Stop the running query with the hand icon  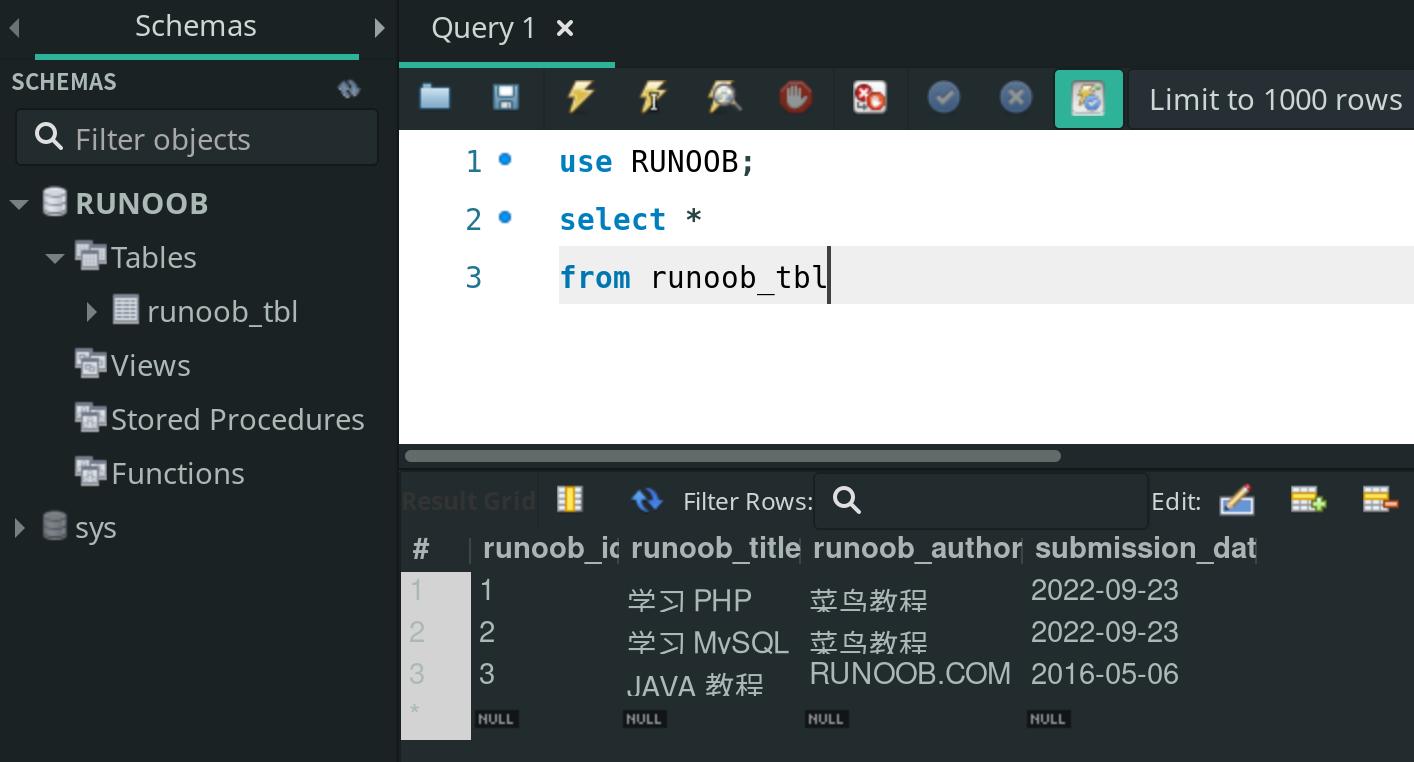pyautogui.click(x=796, y=97)
